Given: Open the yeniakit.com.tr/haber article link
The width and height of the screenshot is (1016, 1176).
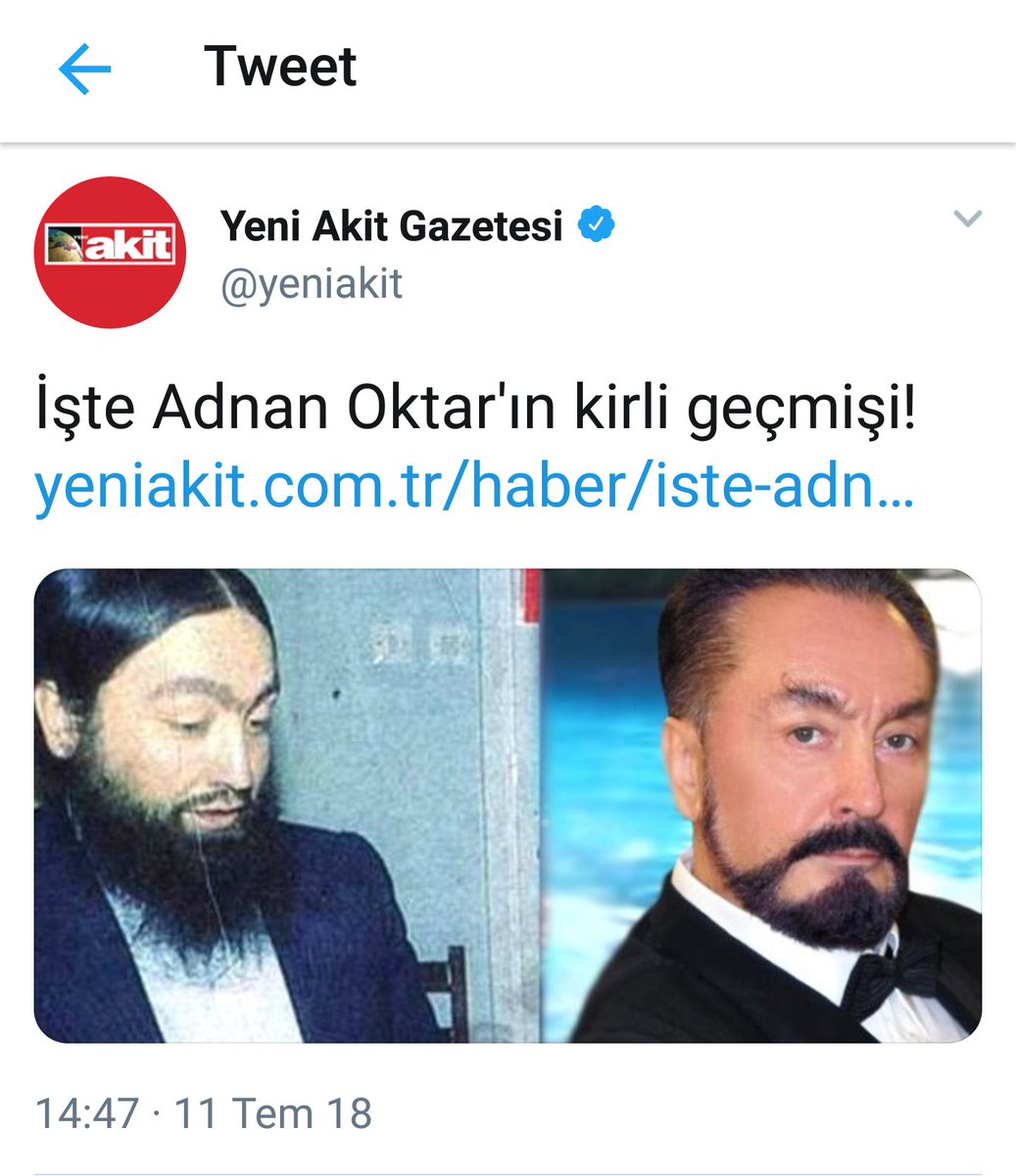Looking at the screenshot, I should coord(474,484).
